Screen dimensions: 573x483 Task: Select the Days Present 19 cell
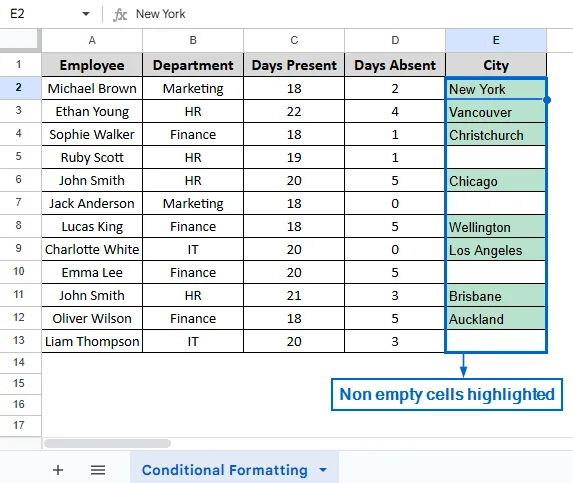coord(294,157)
